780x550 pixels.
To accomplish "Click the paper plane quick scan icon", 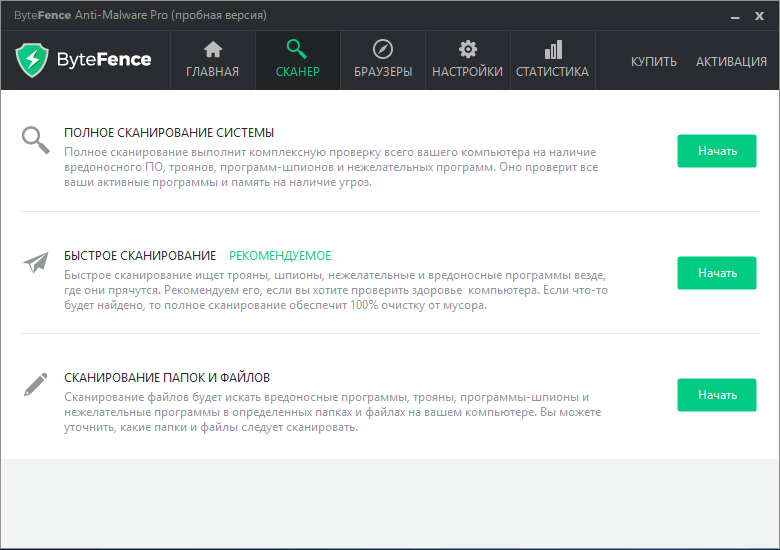I will coord(36,263).
